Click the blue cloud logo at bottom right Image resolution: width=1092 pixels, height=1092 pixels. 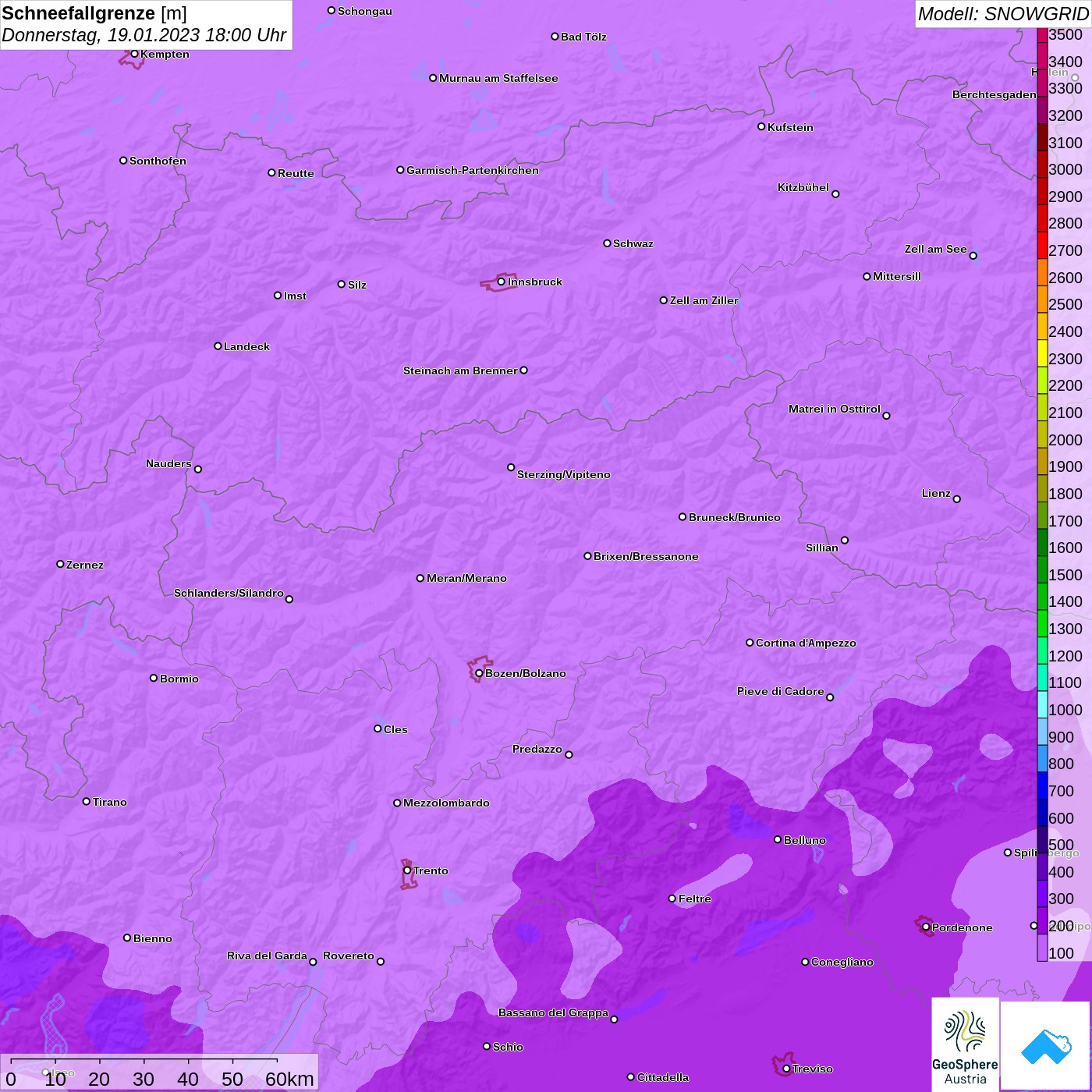coord(1045,1046)
